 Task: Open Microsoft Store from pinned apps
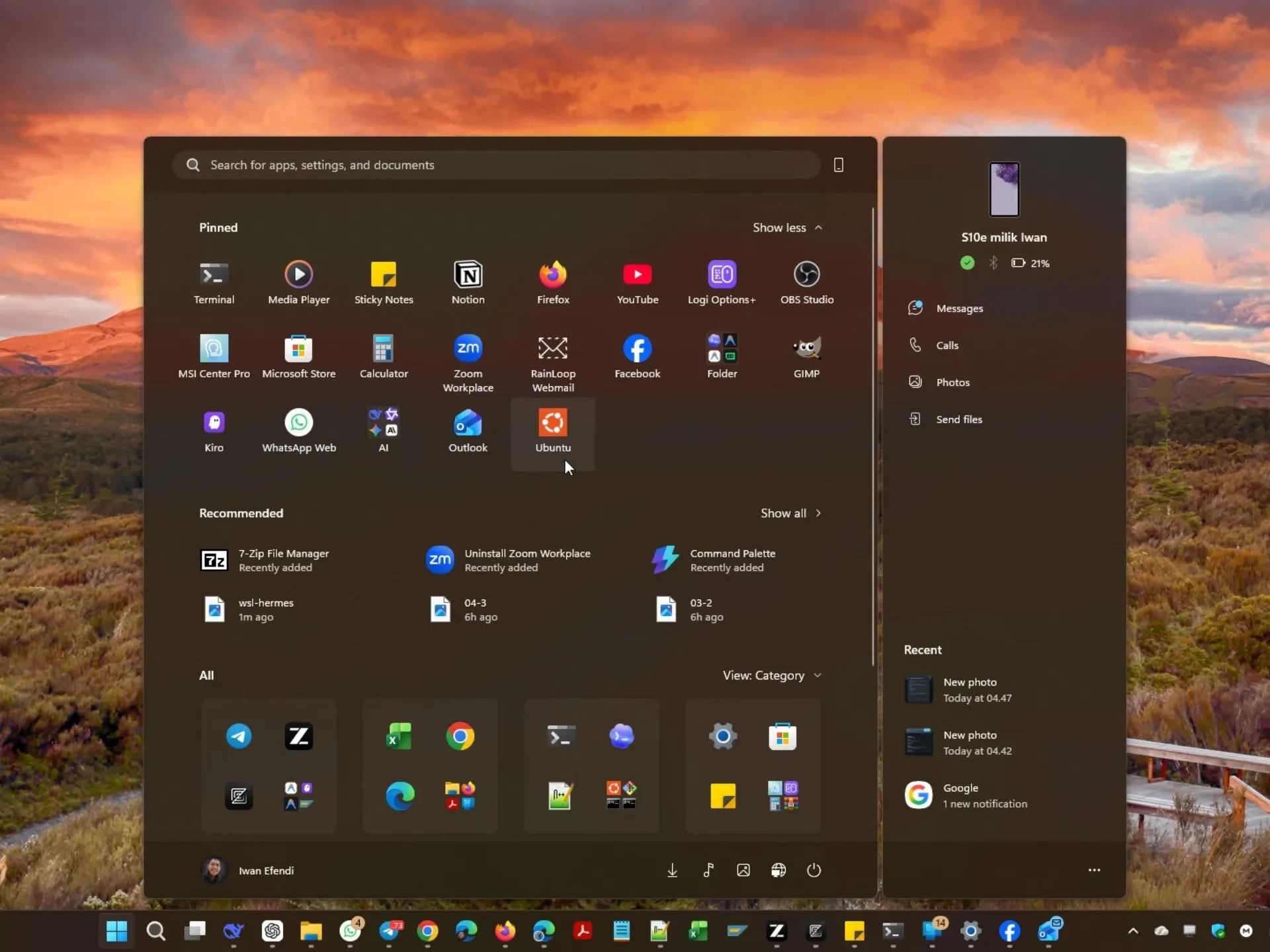(x=298, y=357)
